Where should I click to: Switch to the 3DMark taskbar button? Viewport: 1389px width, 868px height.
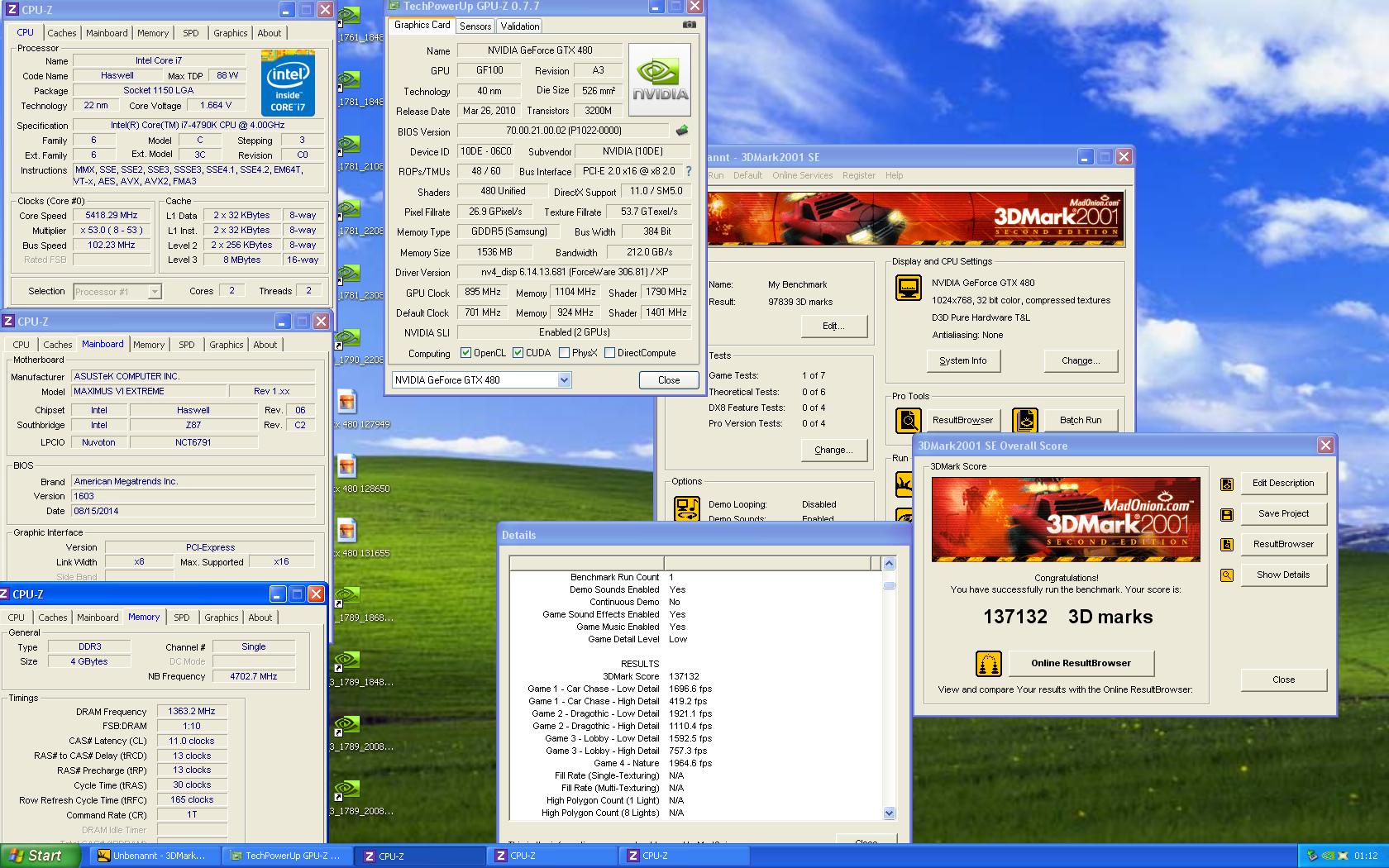(x=155, y=856)
